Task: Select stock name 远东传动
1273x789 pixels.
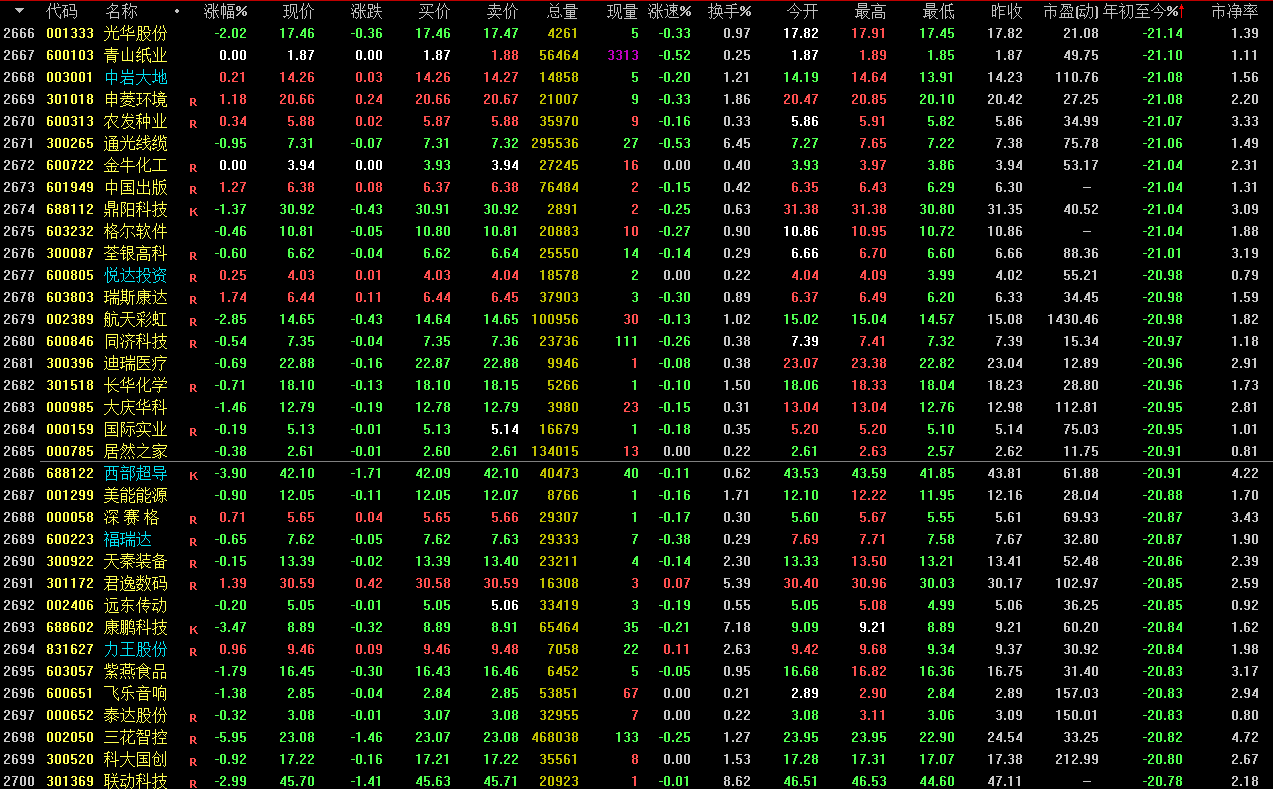Action: [x=136, y=606]
